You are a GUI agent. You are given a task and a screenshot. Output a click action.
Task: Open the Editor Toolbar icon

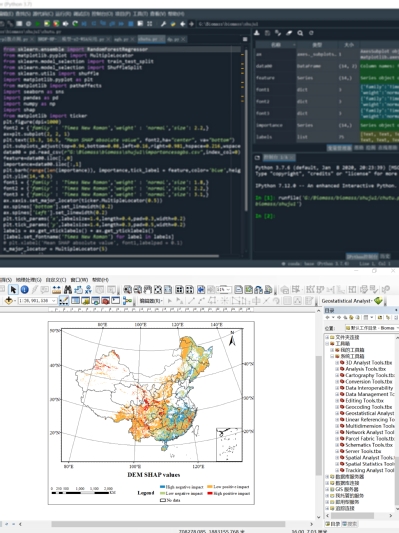pyautogui.click(x=64, y=300)
